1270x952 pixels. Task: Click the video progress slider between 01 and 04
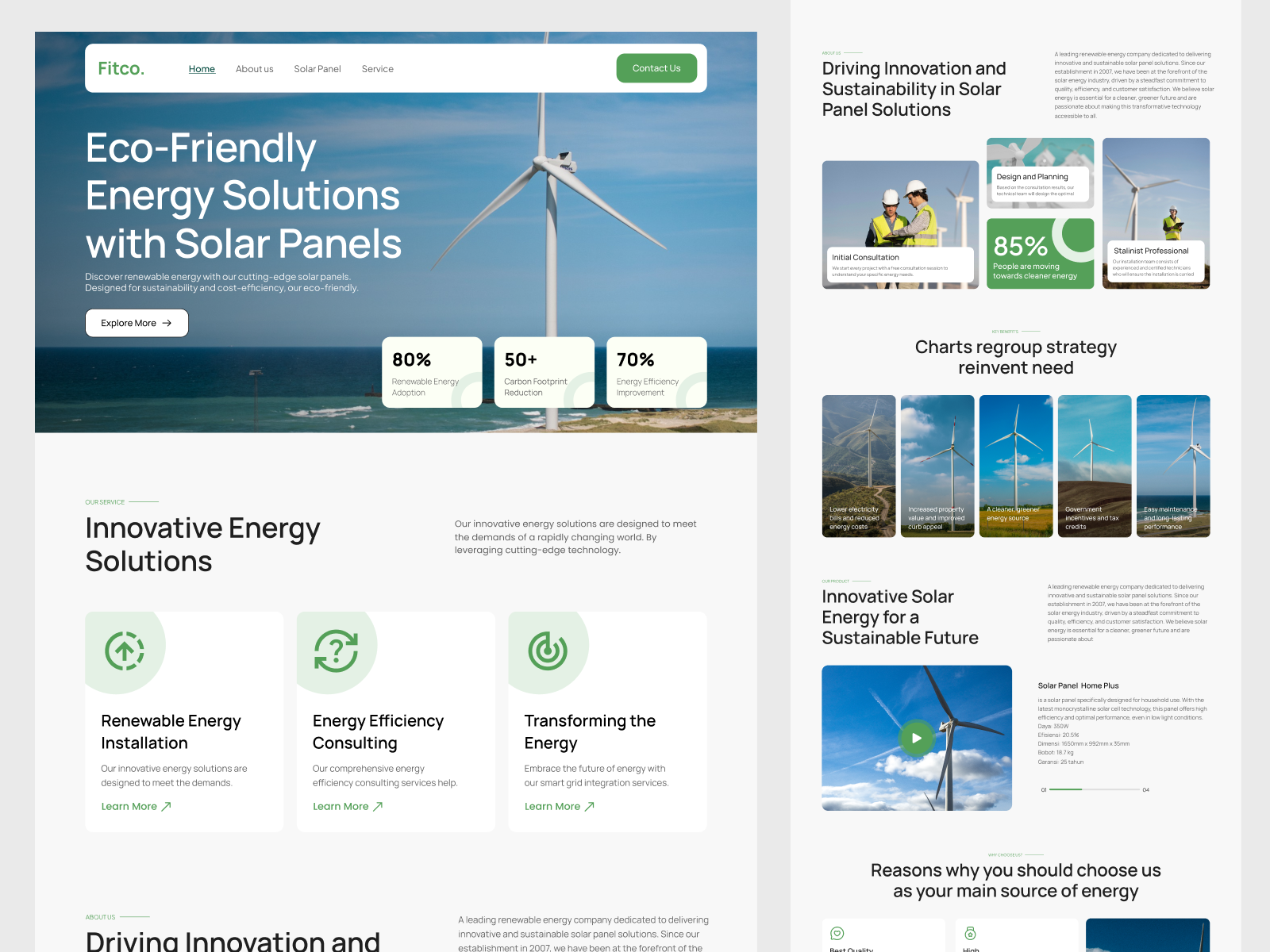[x=1093, y=789]
